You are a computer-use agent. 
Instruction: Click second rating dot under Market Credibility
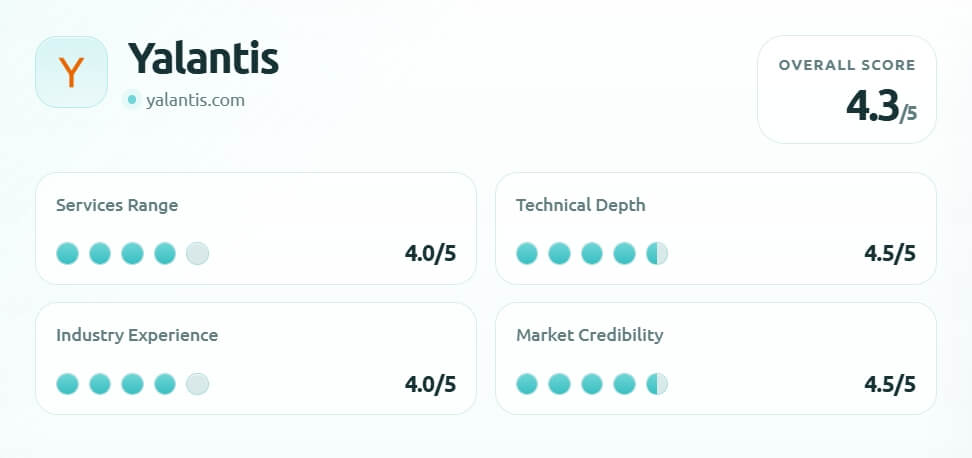[x=559, y=383]
